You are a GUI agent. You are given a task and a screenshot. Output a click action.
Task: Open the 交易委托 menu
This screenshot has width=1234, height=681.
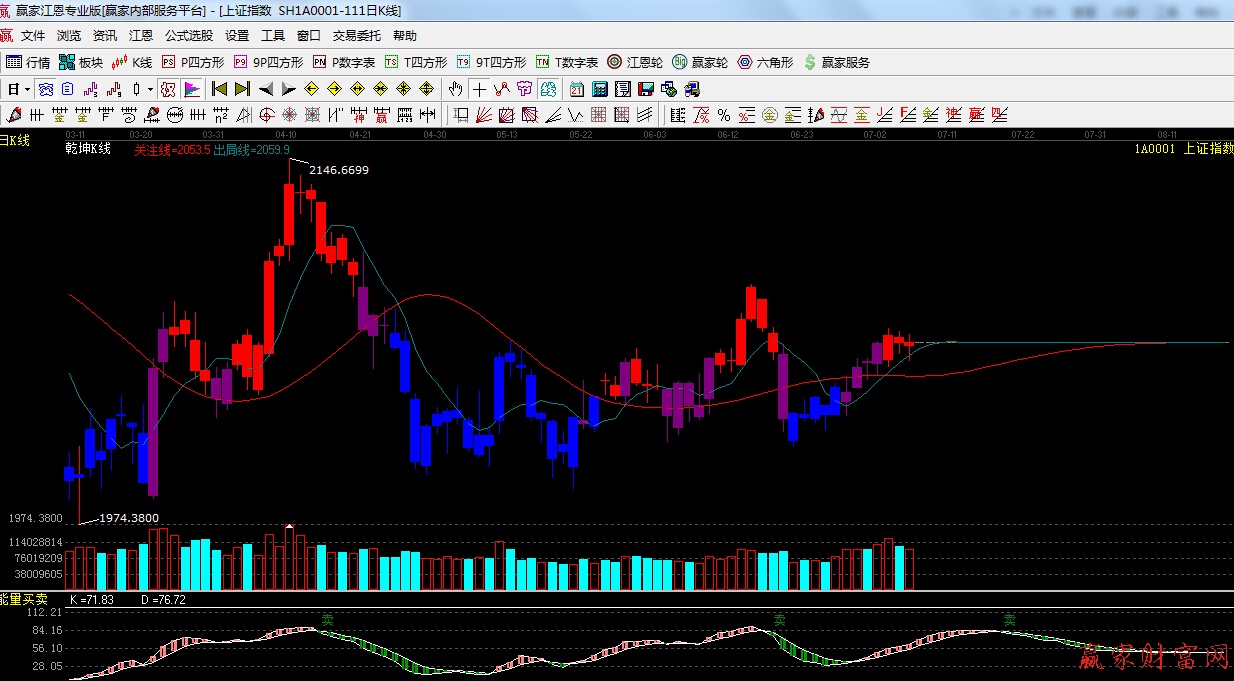click(357, 36)
